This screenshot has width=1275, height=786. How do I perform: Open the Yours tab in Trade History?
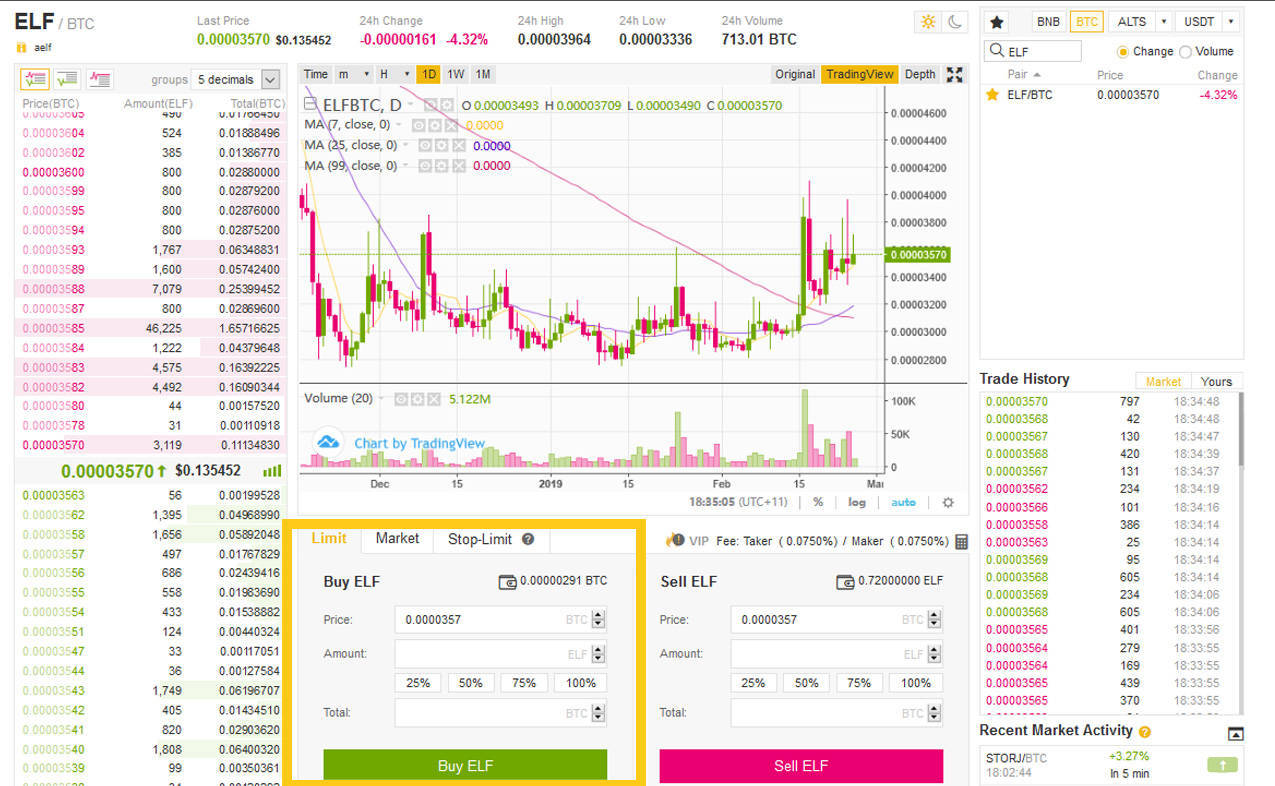point(1216,381)
